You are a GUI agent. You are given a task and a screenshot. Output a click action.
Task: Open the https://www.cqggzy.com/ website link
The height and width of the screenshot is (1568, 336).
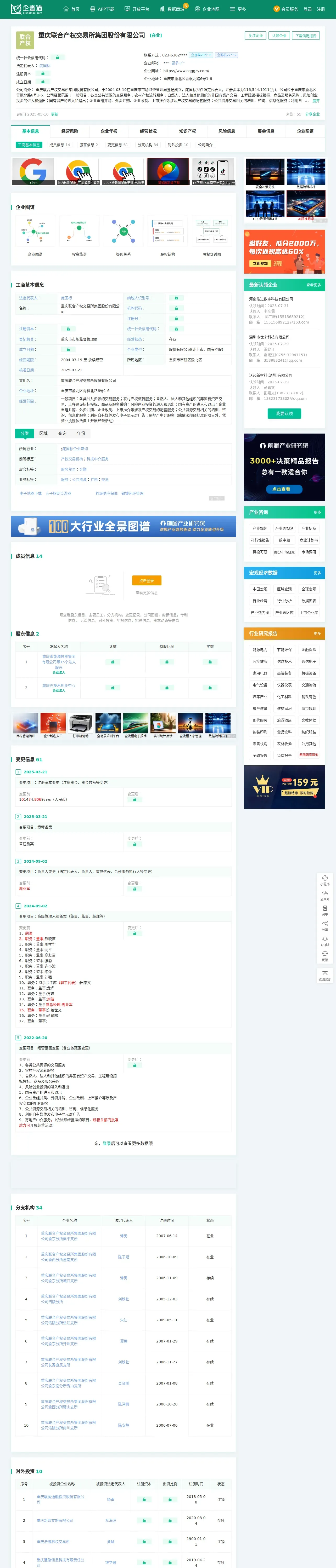point(186,71)
